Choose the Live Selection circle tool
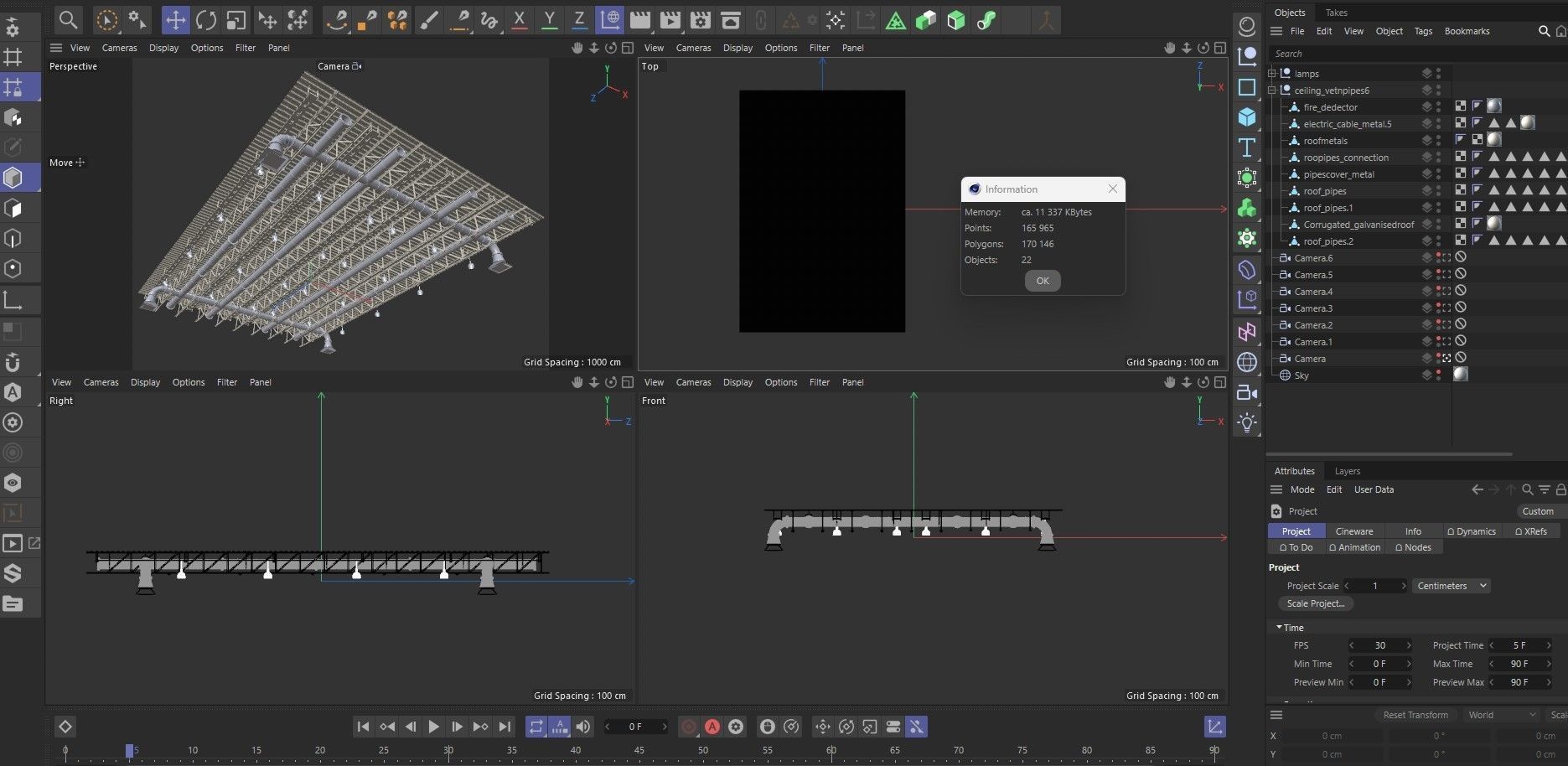This screenshot has width=1568, height=766. click(x=107, y=19)
